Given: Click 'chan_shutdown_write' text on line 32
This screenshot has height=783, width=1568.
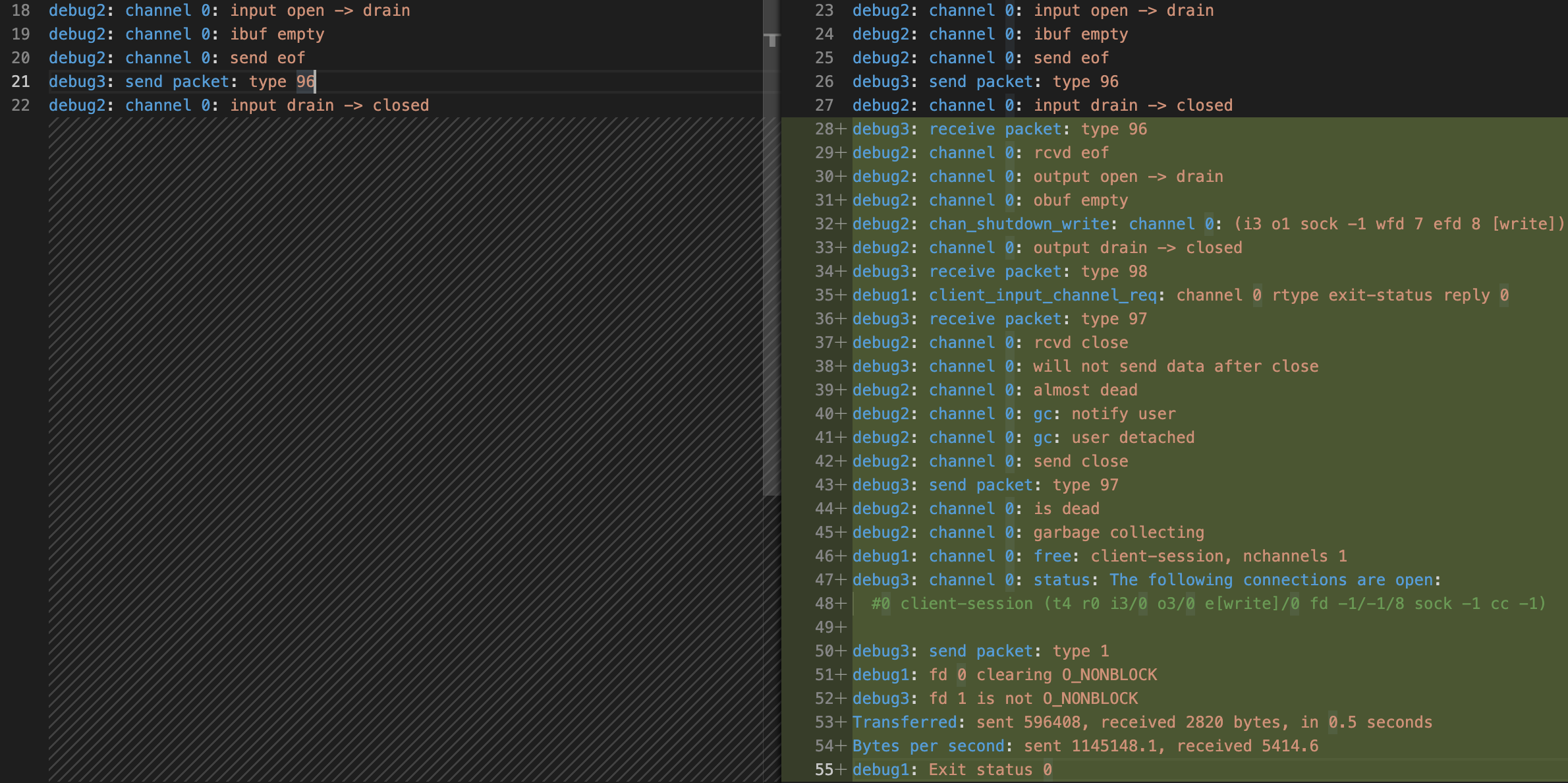Looking at the screenshot, I should [x=1019, y=224].
